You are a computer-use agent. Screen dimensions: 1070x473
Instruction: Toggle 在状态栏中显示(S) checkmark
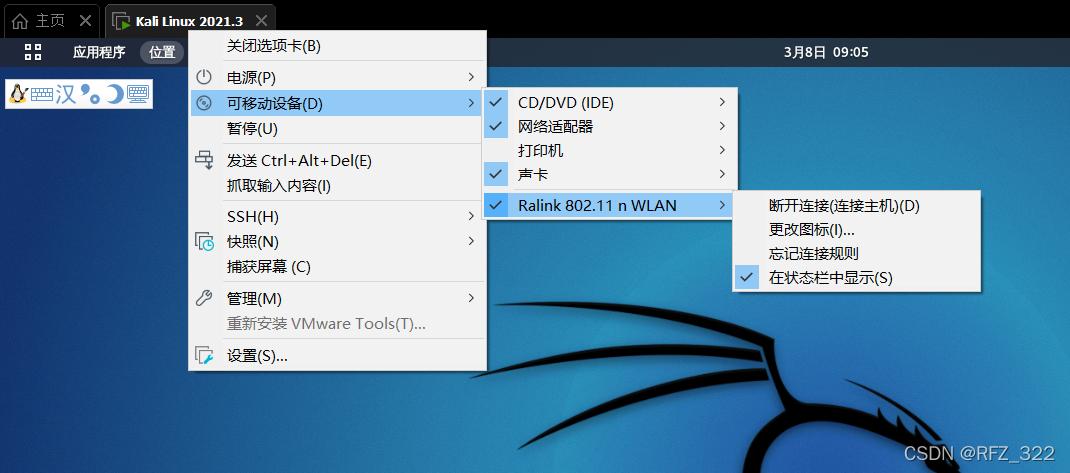pyautogui.click(x=747, y=278)
